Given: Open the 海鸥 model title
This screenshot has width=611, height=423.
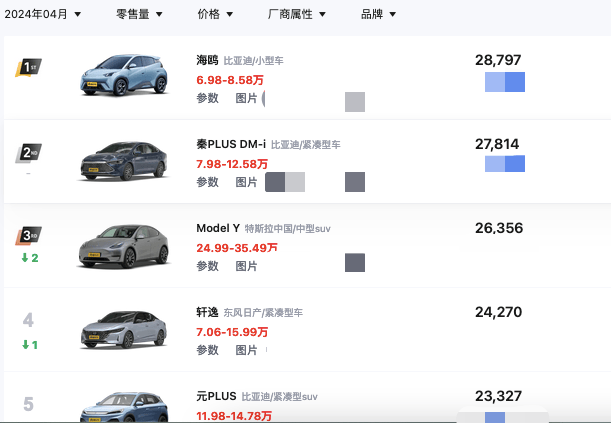Looking at the screenshot, I should (207, 60).
